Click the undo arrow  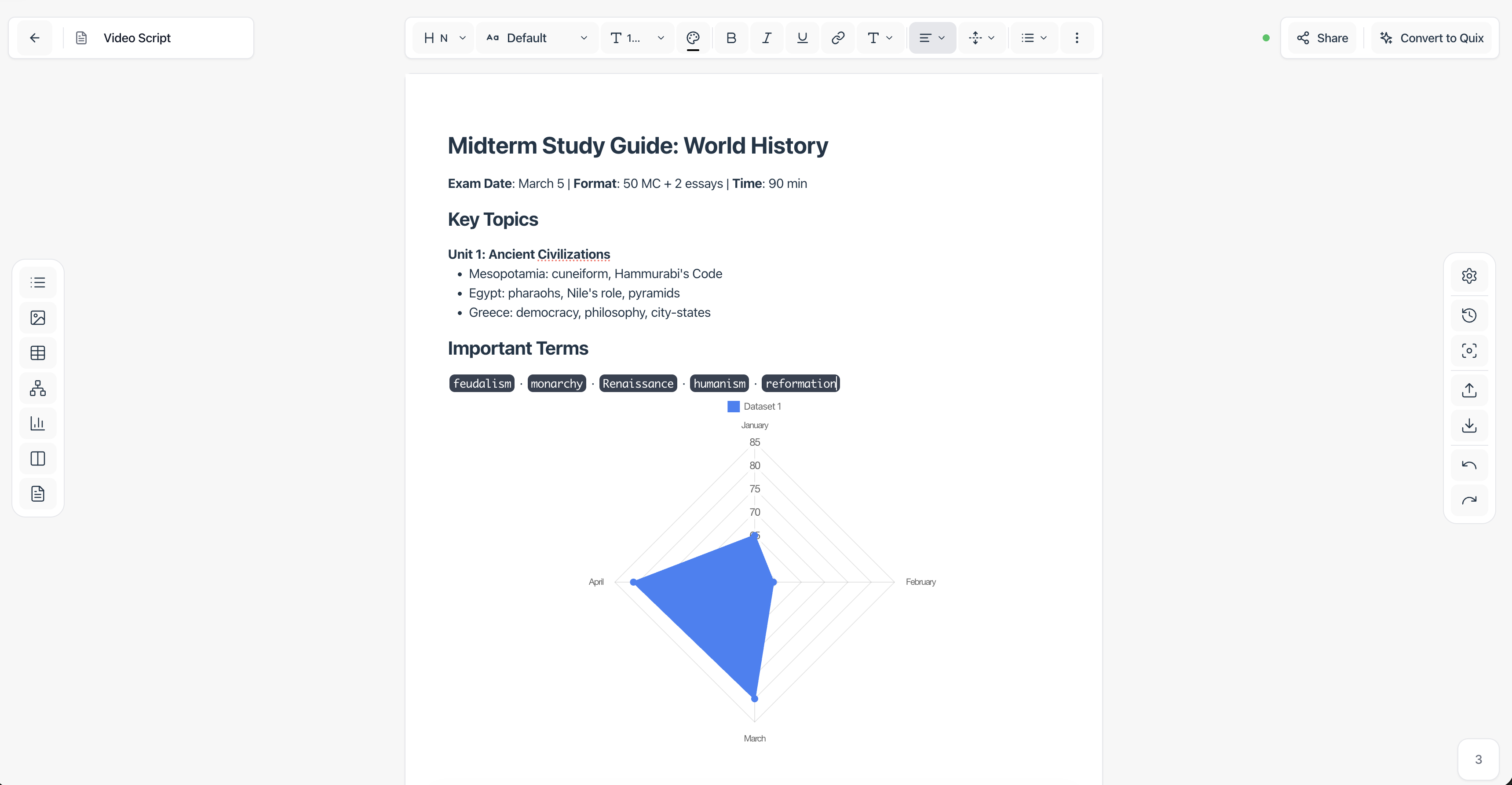[1468, 466]
